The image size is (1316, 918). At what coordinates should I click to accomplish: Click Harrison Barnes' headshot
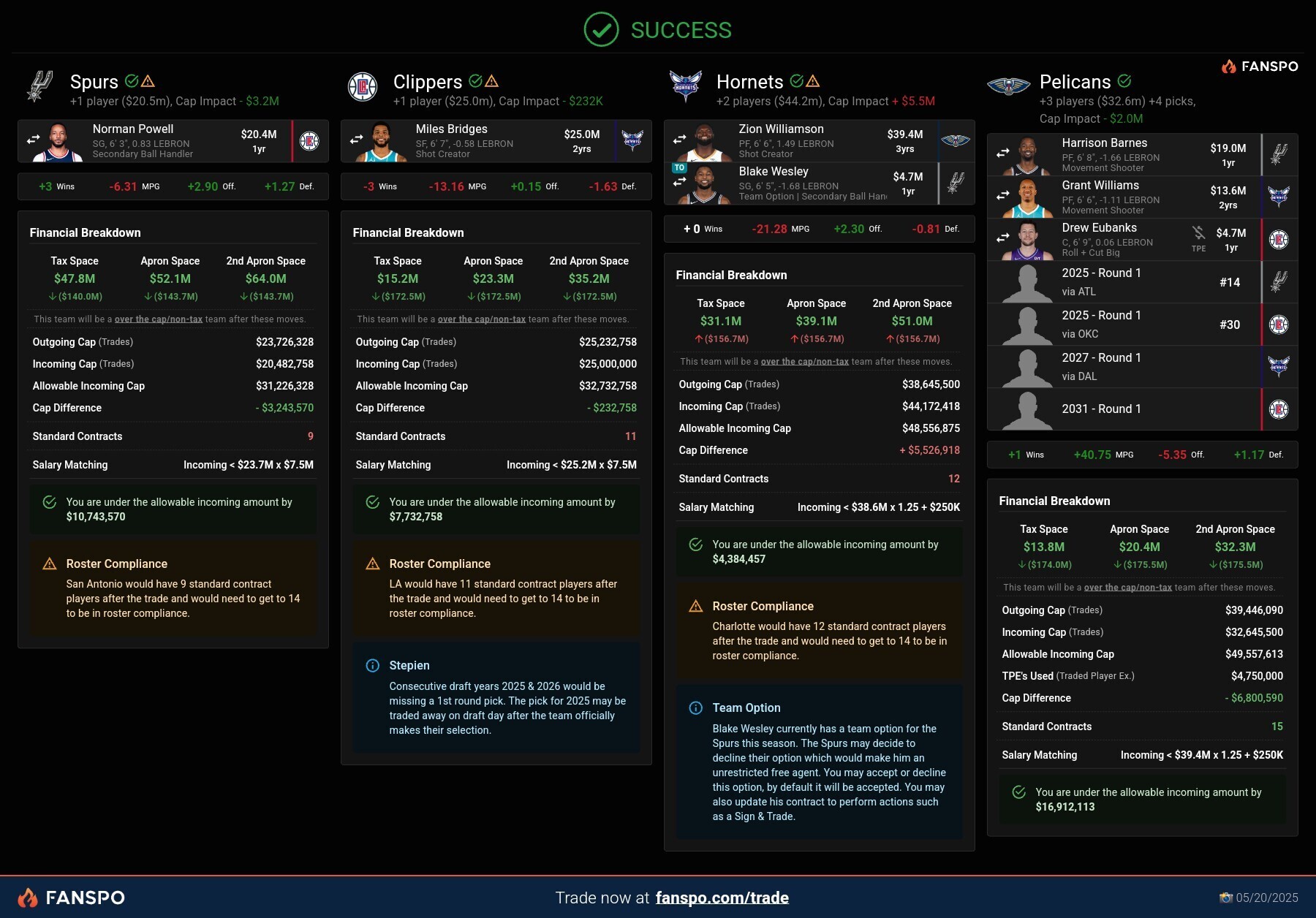tap(1028, 156)
